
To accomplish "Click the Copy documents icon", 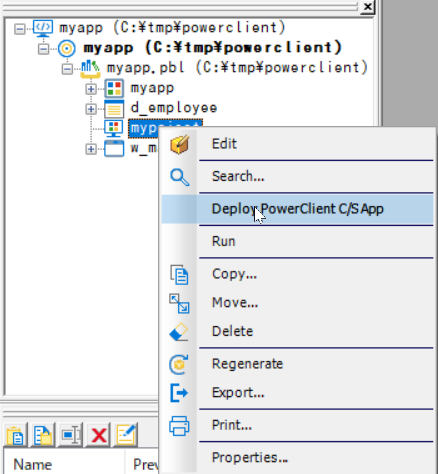I will pos(180,275).
